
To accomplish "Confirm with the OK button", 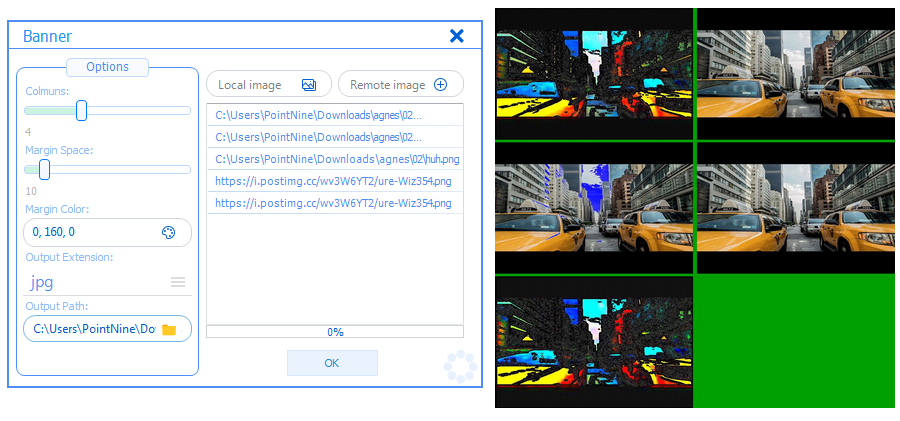I will [332, 363].
